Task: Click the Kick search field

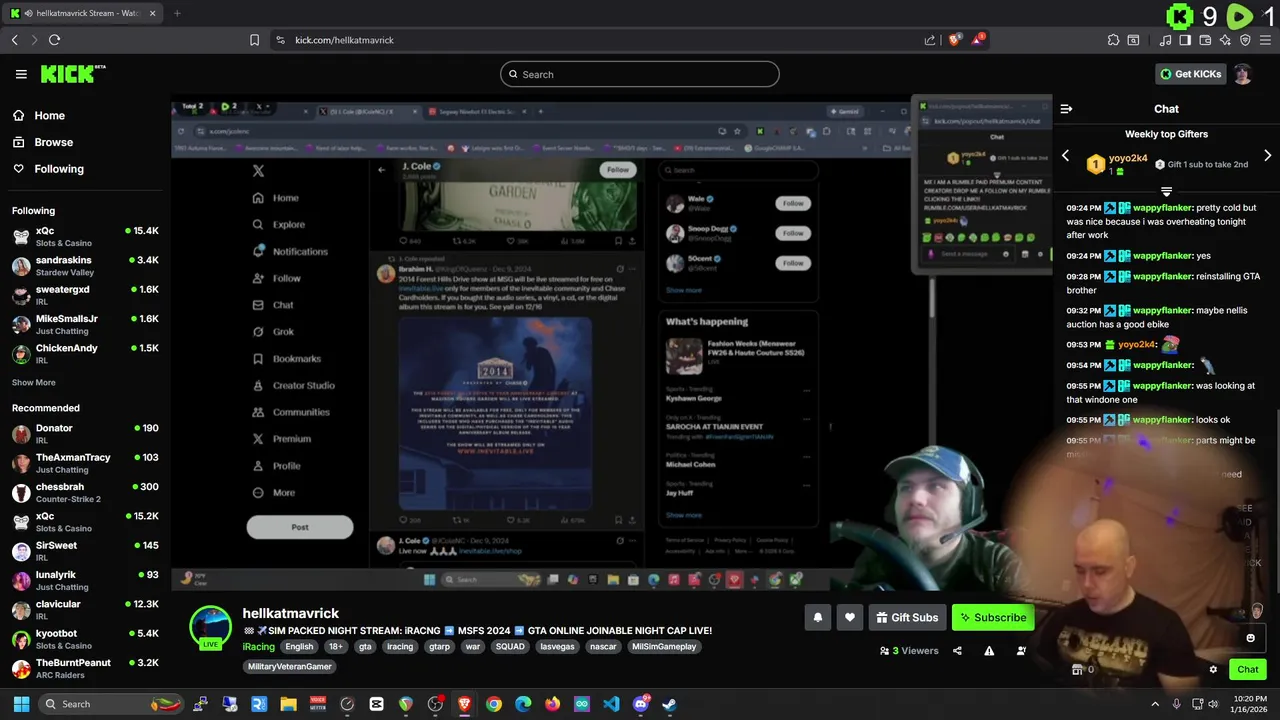Action: [640, 74]
